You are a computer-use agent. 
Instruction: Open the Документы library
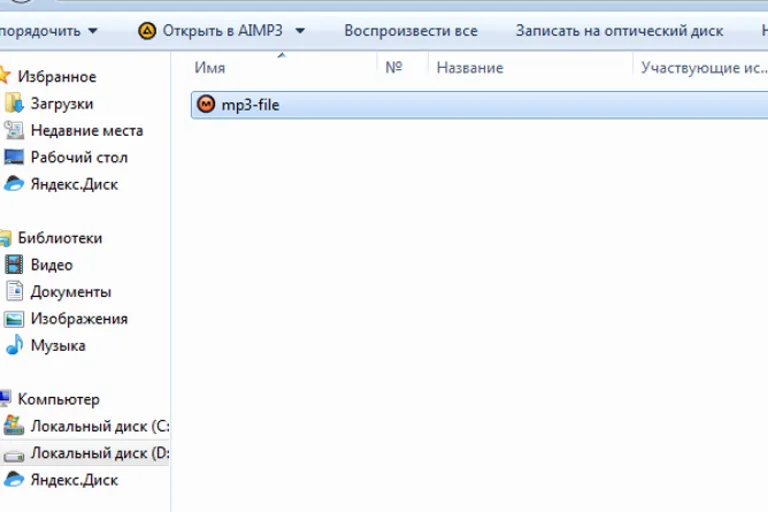(x=71, y=292)
